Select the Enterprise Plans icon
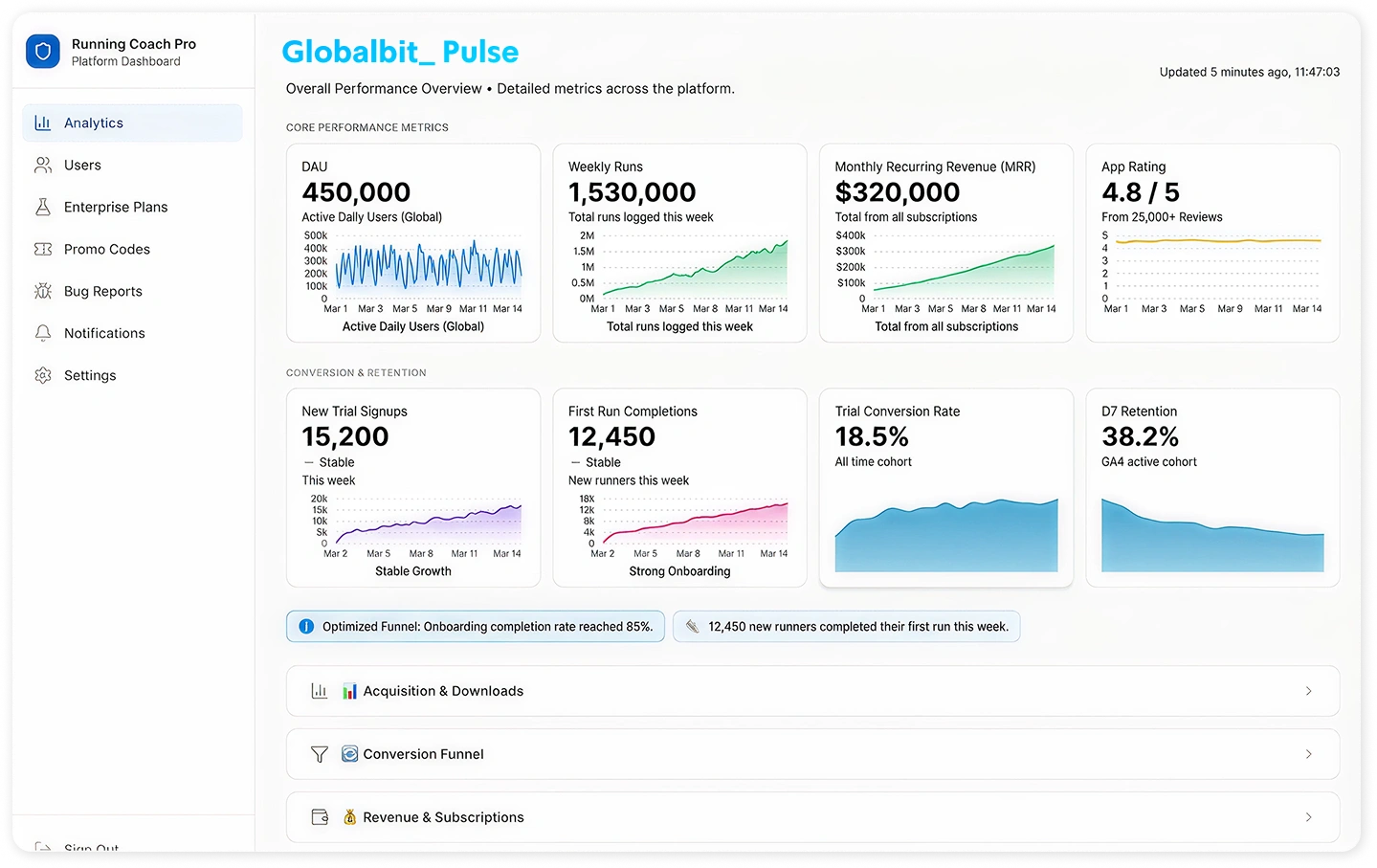 pyautogui.click(x=43, y=207)
